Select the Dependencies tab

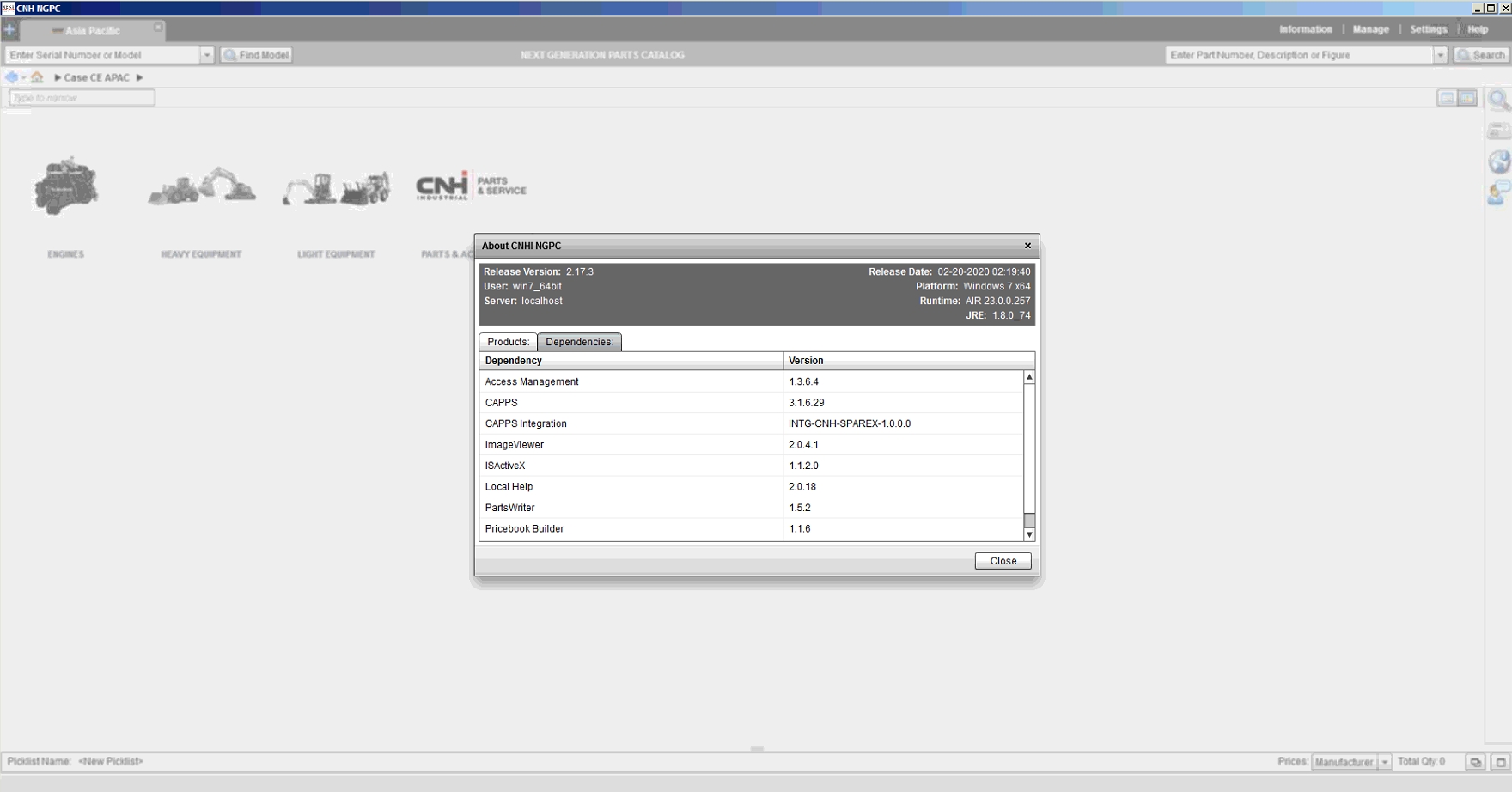point(580,342)
